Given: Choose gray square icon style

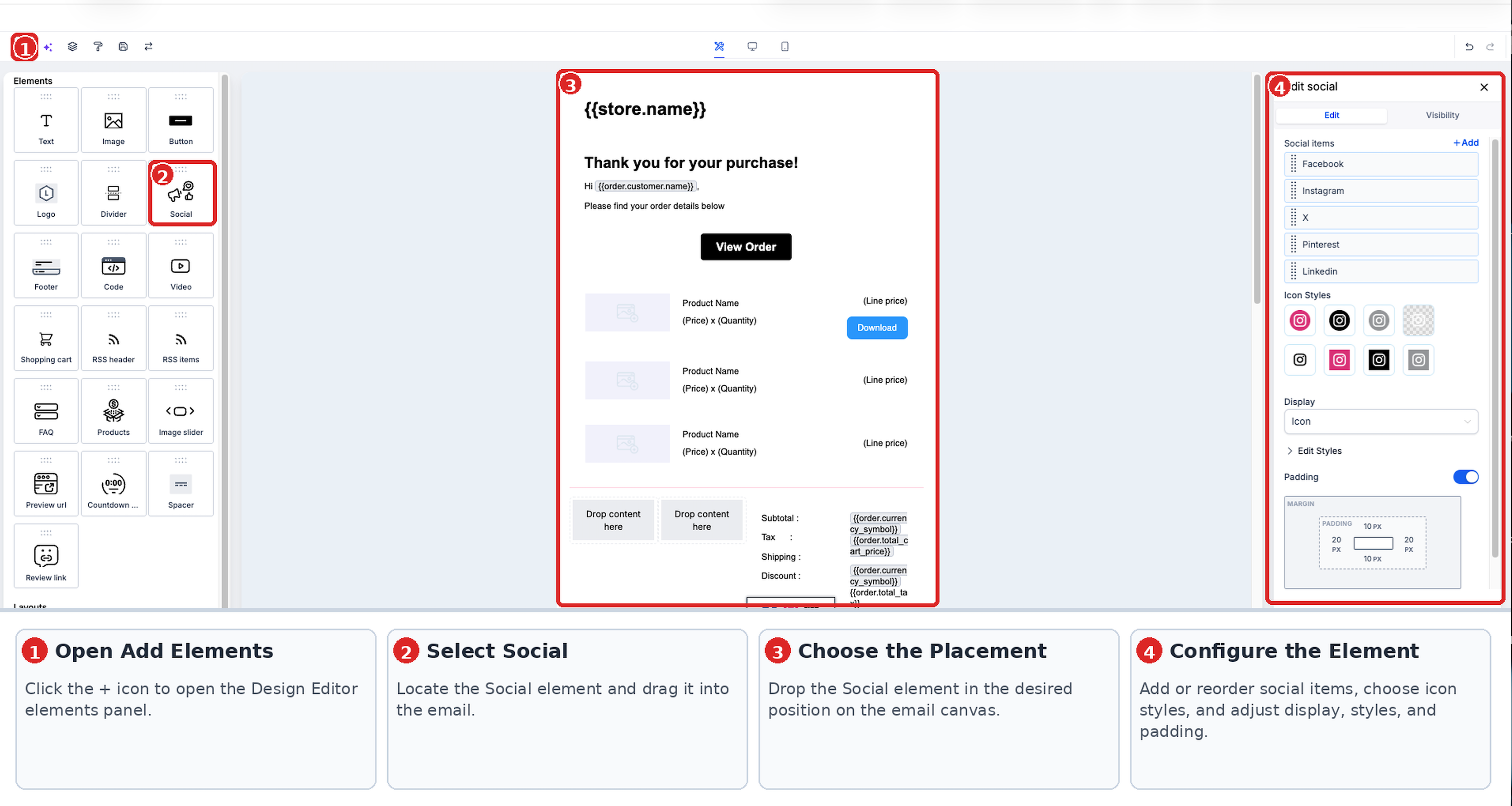Looking at the screenshot, I should click(x=1418, y=360).
